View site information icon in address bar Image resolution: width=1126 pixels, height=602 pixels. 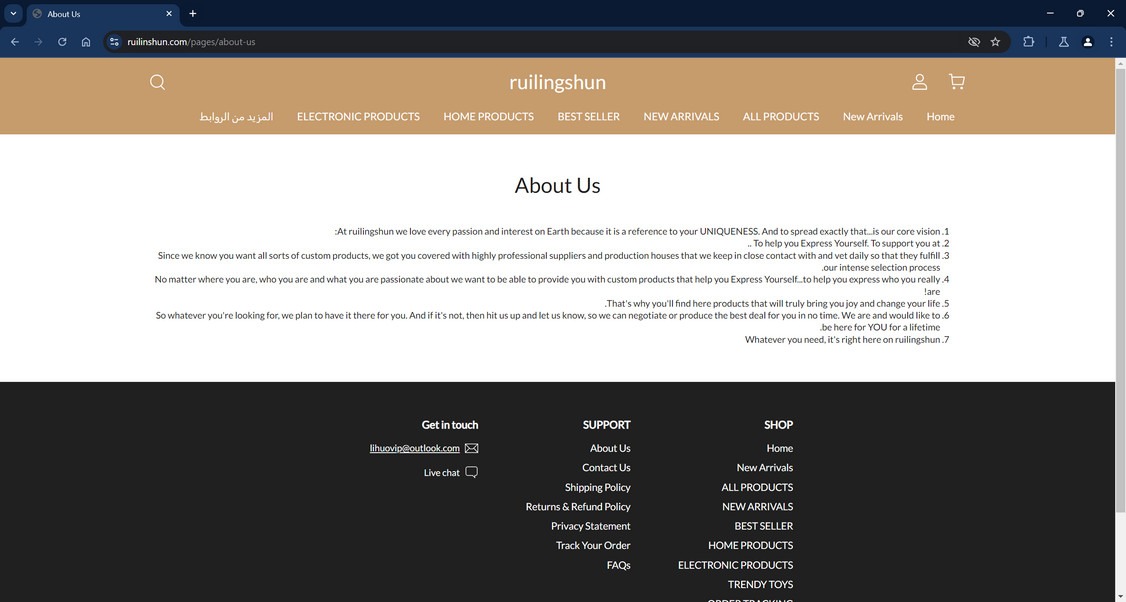coord(114,42)
